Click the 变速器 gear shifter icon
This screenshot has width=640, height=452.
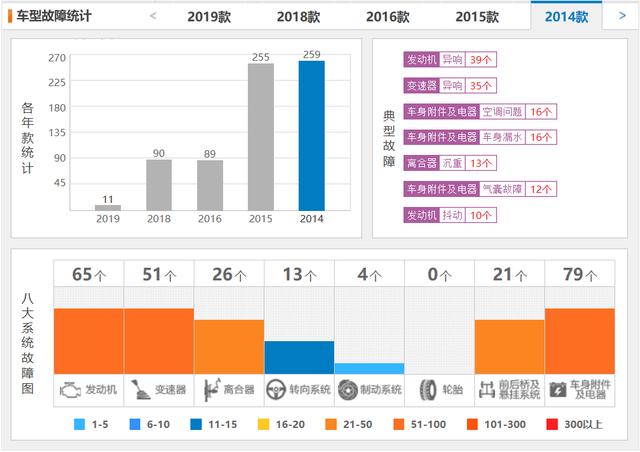(140, 390)
